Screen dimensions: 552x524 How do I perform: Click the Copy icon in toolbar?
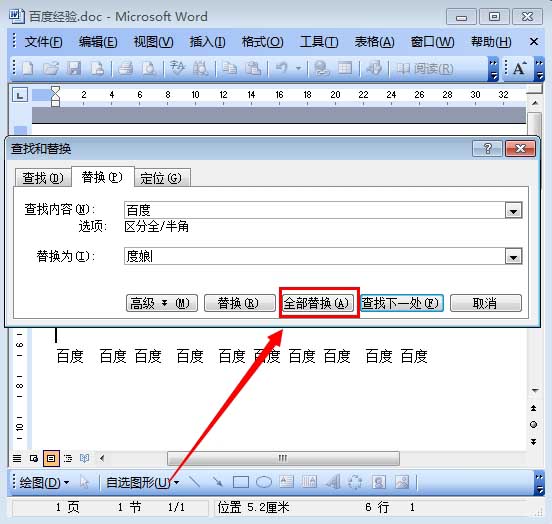click(230, 68)
